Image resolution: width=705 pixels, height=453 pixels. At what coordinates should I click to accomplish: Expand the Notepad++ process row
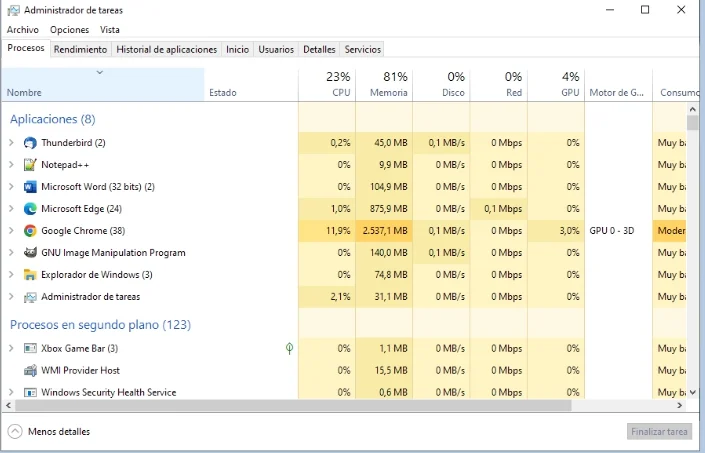(x=11, y=165)
